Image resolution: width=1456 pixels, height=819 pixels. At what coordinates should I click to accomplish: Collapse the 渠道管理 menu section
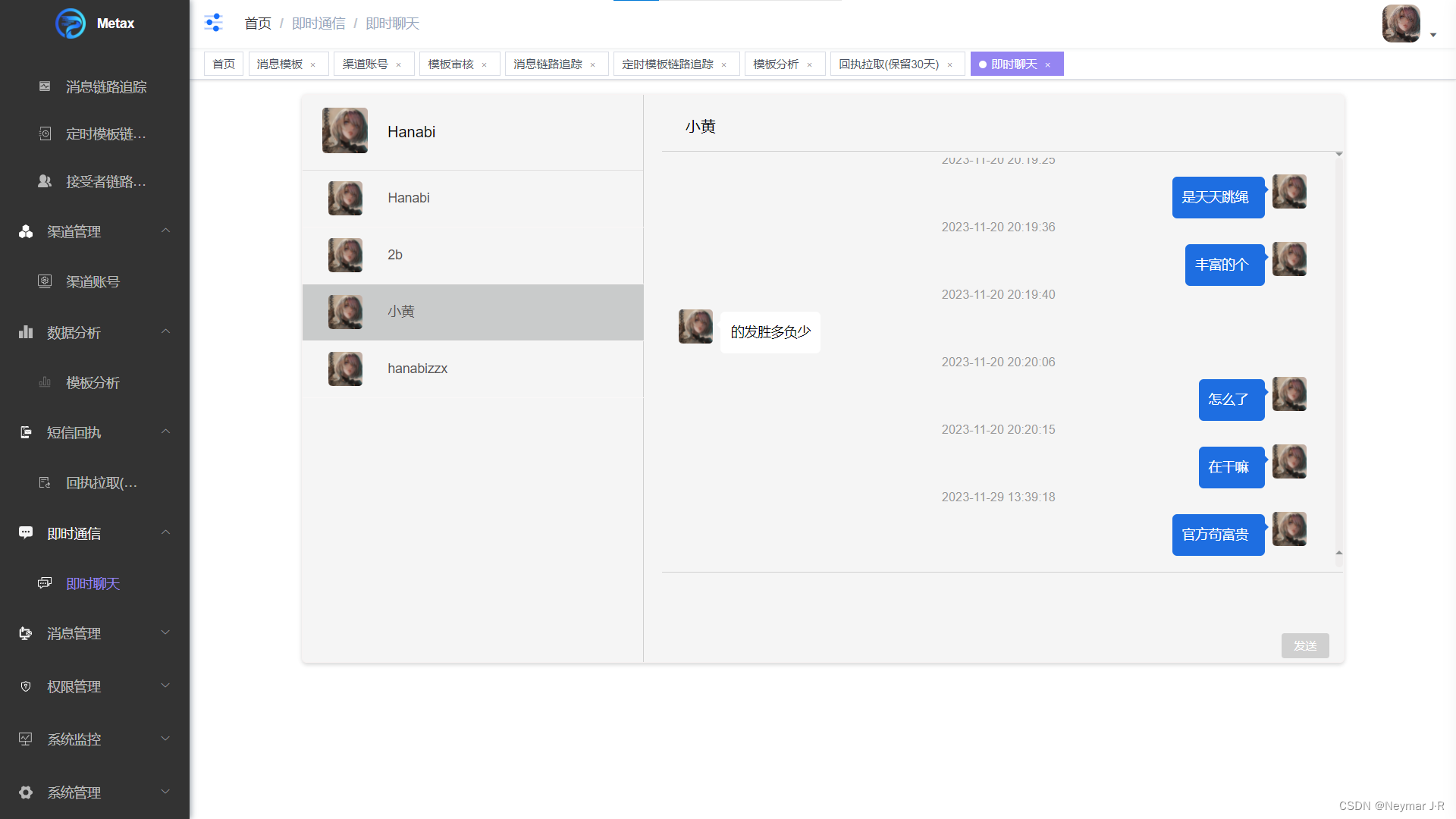165,231
